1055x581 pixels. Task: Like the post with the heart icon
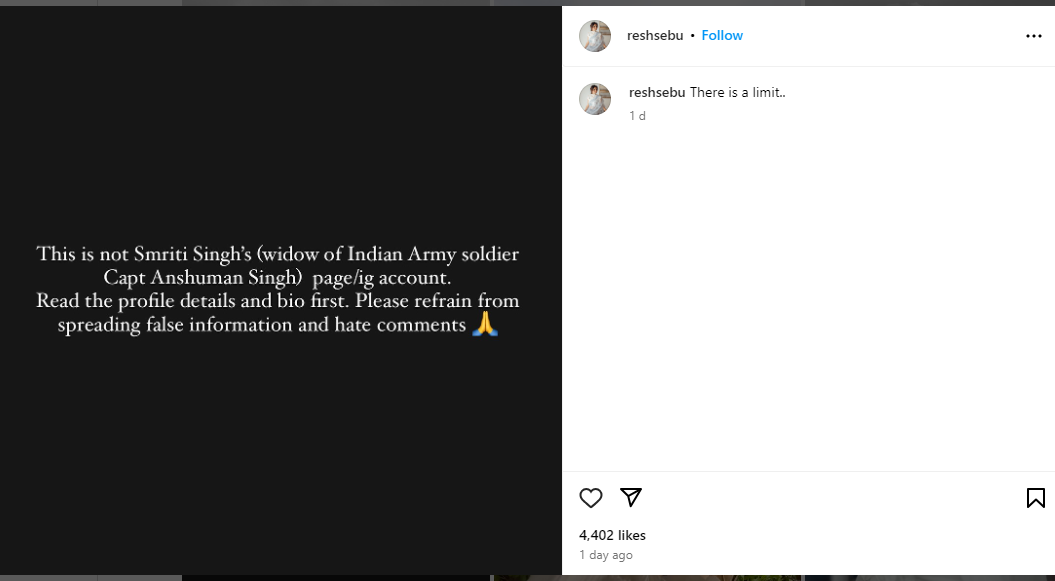coord(591,498)
